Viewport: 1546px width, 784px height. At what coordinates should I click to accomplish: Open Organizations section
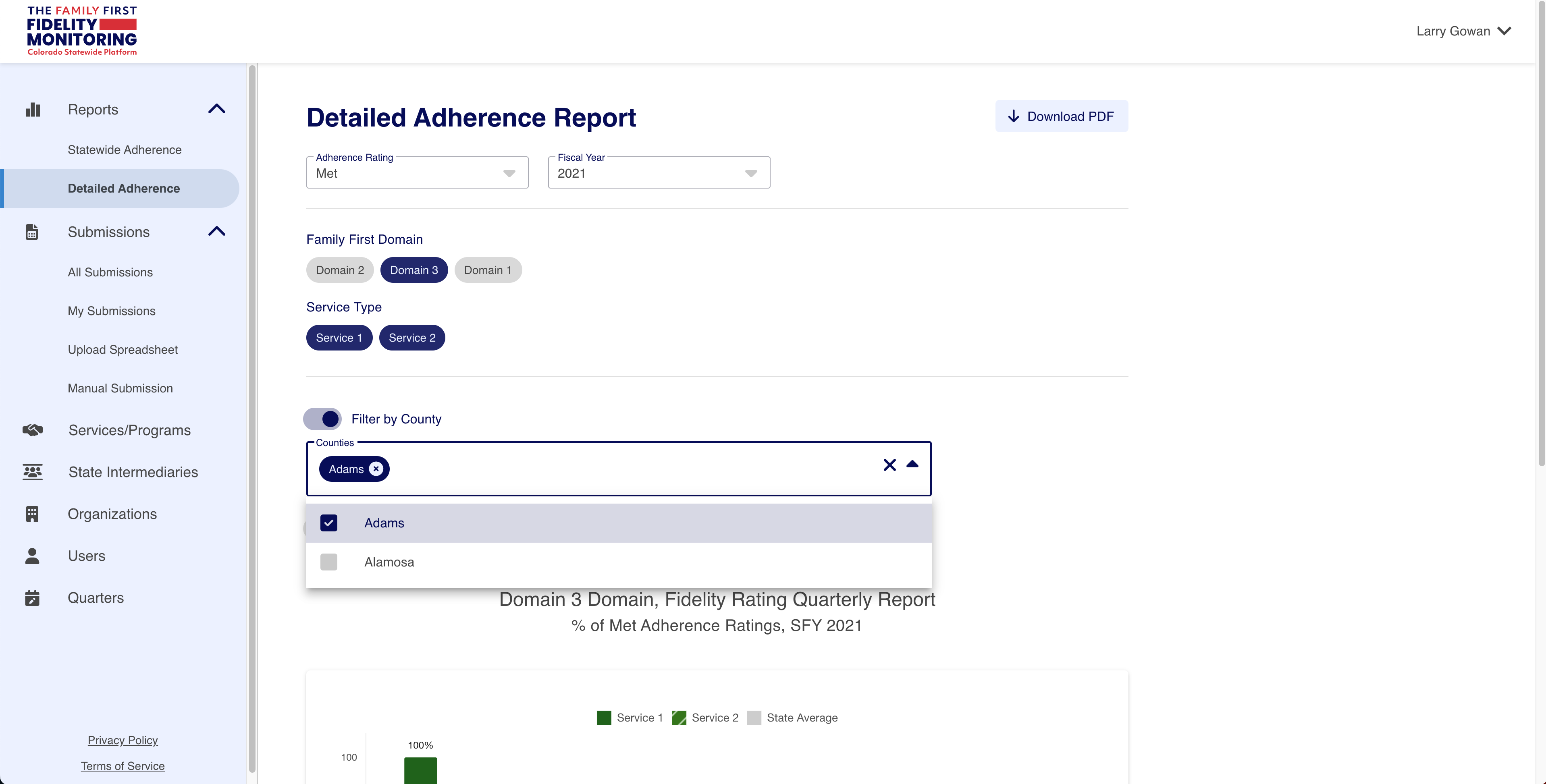112,514
